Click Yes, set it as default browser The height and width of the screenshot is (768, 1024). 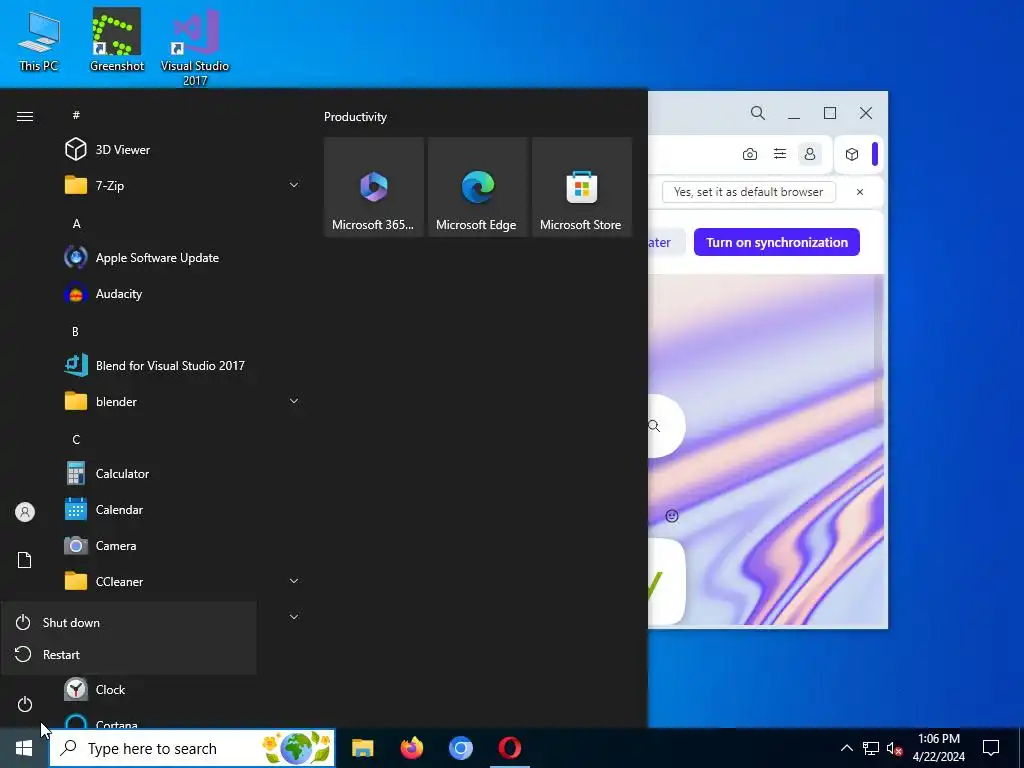(x=748, y=192)
